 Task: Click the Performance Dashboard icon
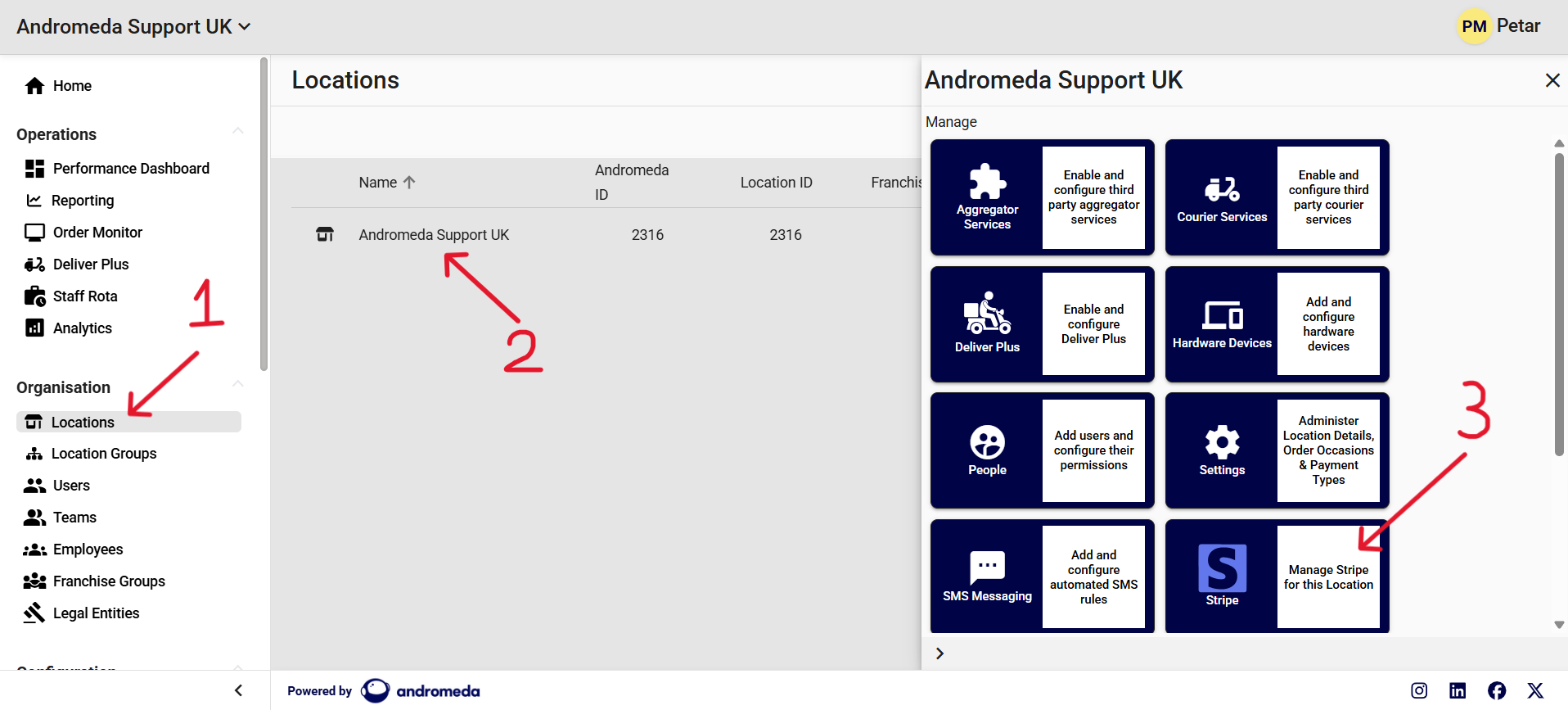point(34,169)
